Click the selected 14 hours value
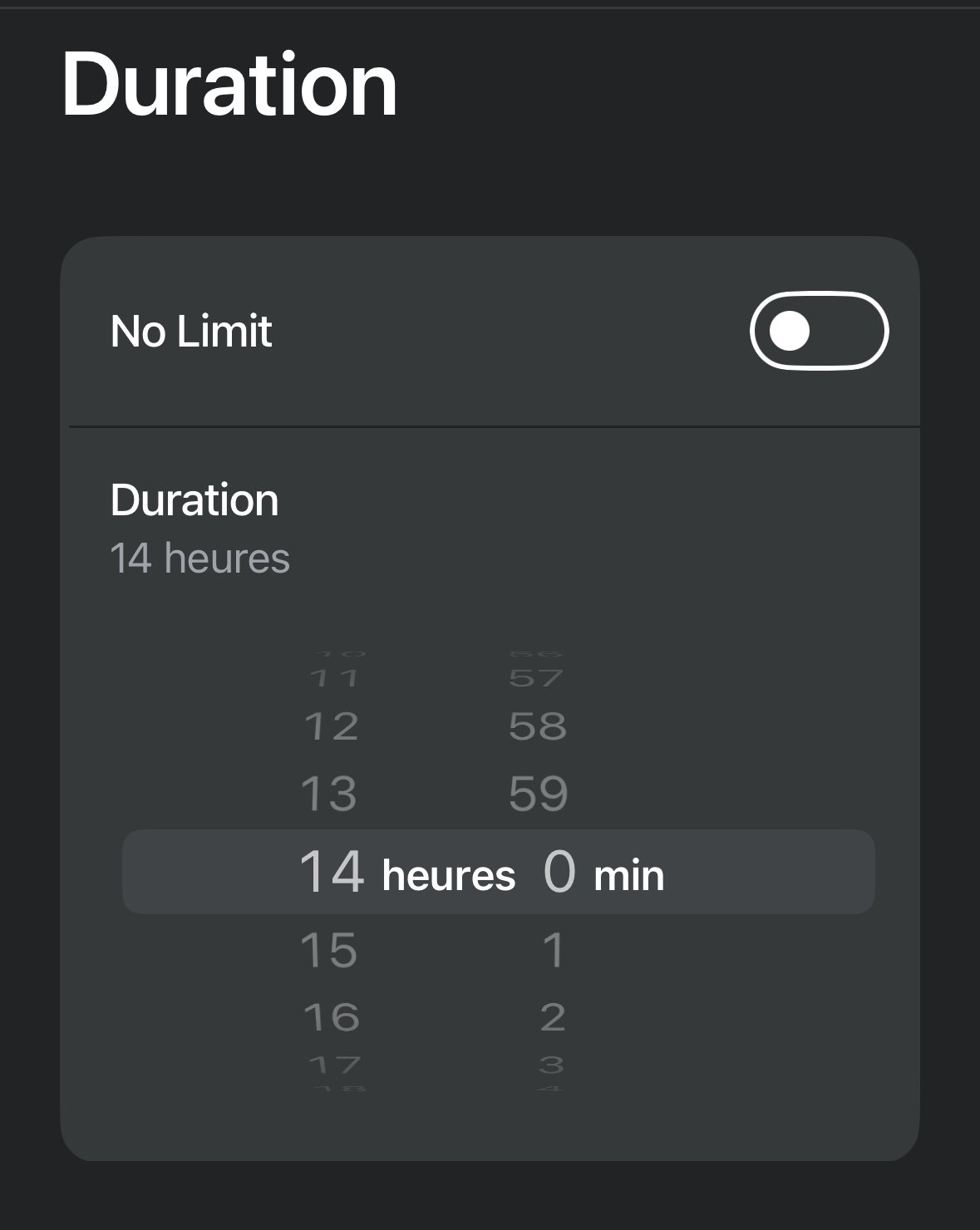The image size is (980, 1230). [332, 872]
